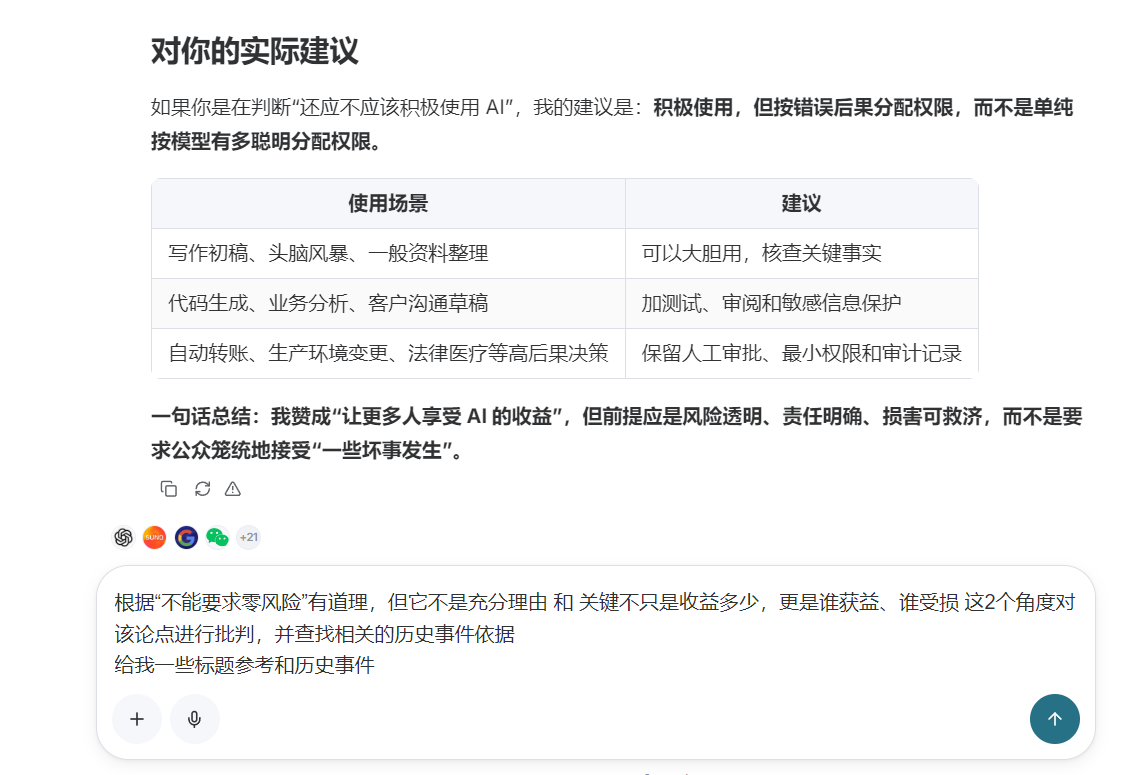Select cell "加测试、审阅和敏感信息保护"
Image resolution: width=1146 pixels, height=775 pixels.
tap(802, 303)
